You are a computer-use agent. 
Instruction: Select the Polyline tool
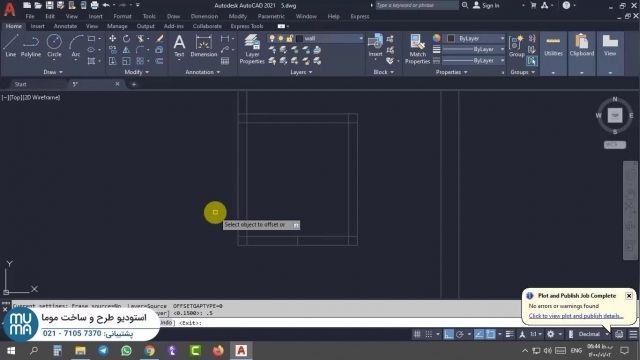click(31, 45)
